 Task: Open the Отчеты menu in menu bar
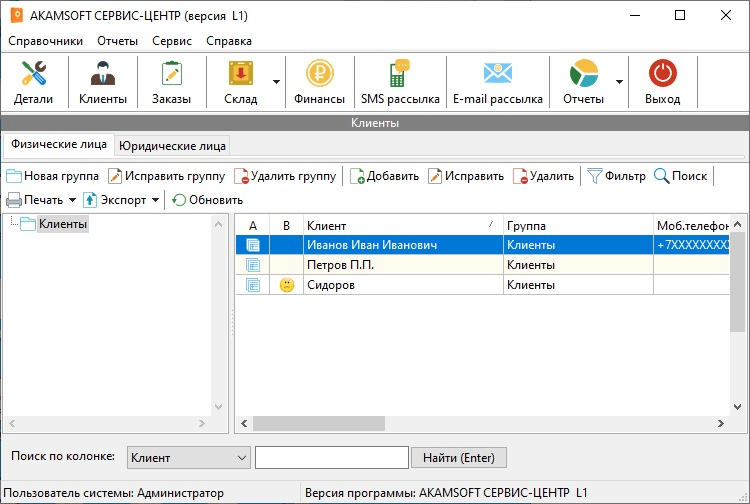click(117, 41)
